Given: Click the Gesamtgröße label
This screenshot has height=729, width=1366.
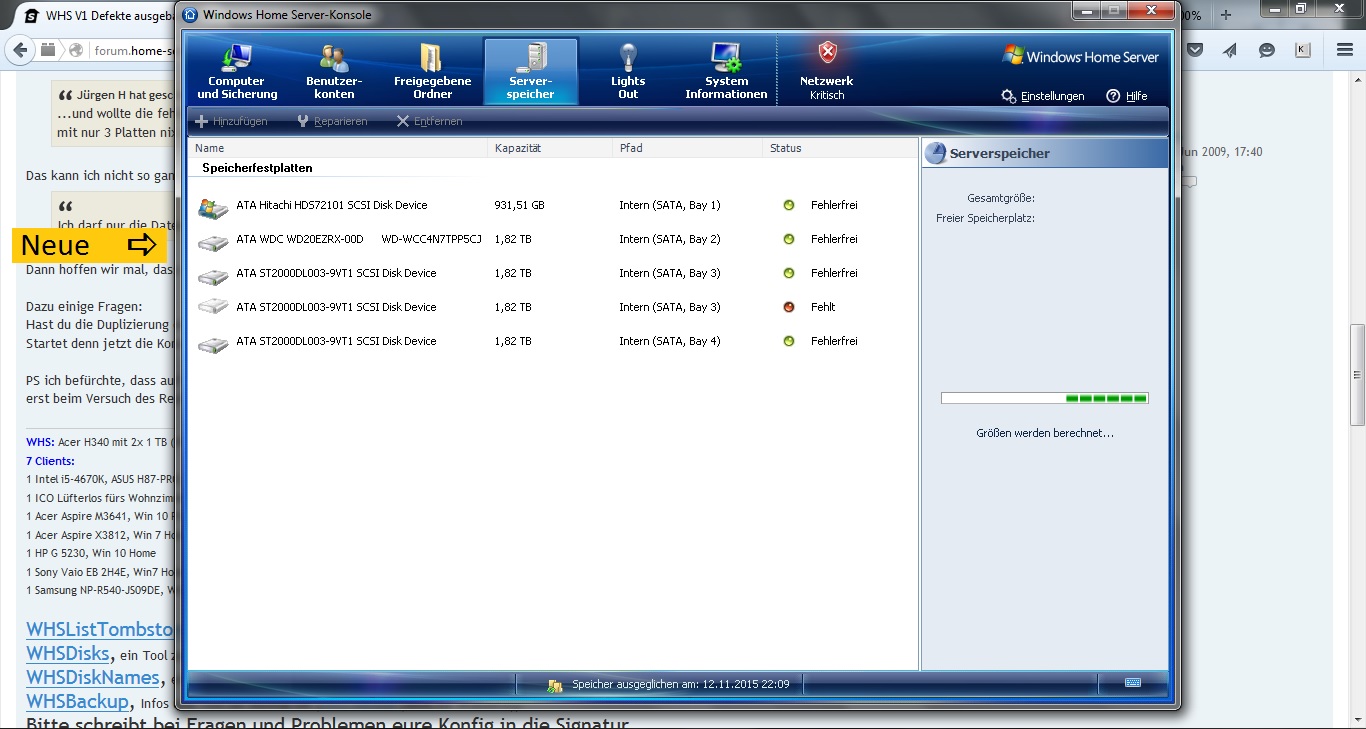Looking at the screenshot, I should 1001,198.
